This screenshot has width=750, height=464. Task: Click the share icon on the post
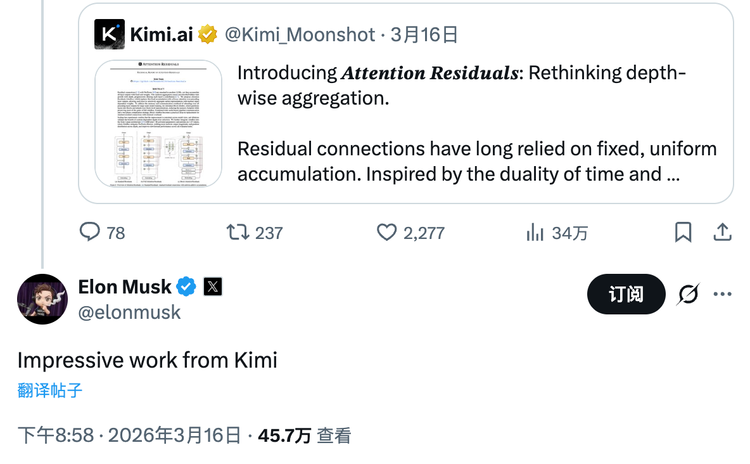coord(722,232)
